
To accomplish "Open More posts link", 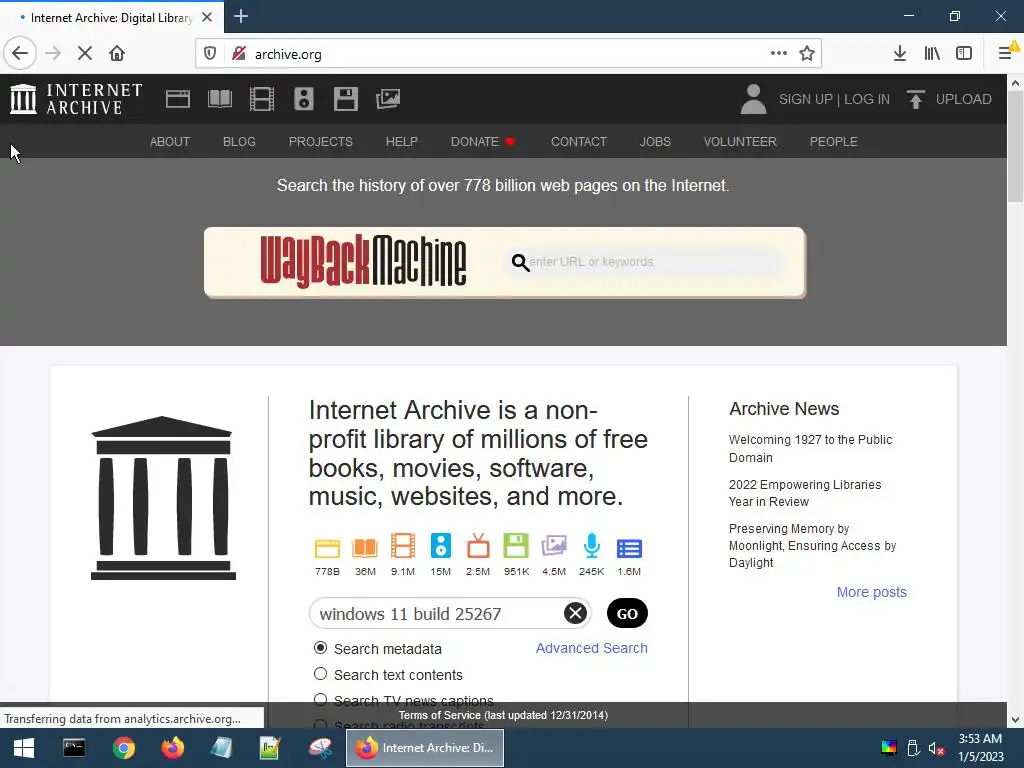I will coord(872,592).
